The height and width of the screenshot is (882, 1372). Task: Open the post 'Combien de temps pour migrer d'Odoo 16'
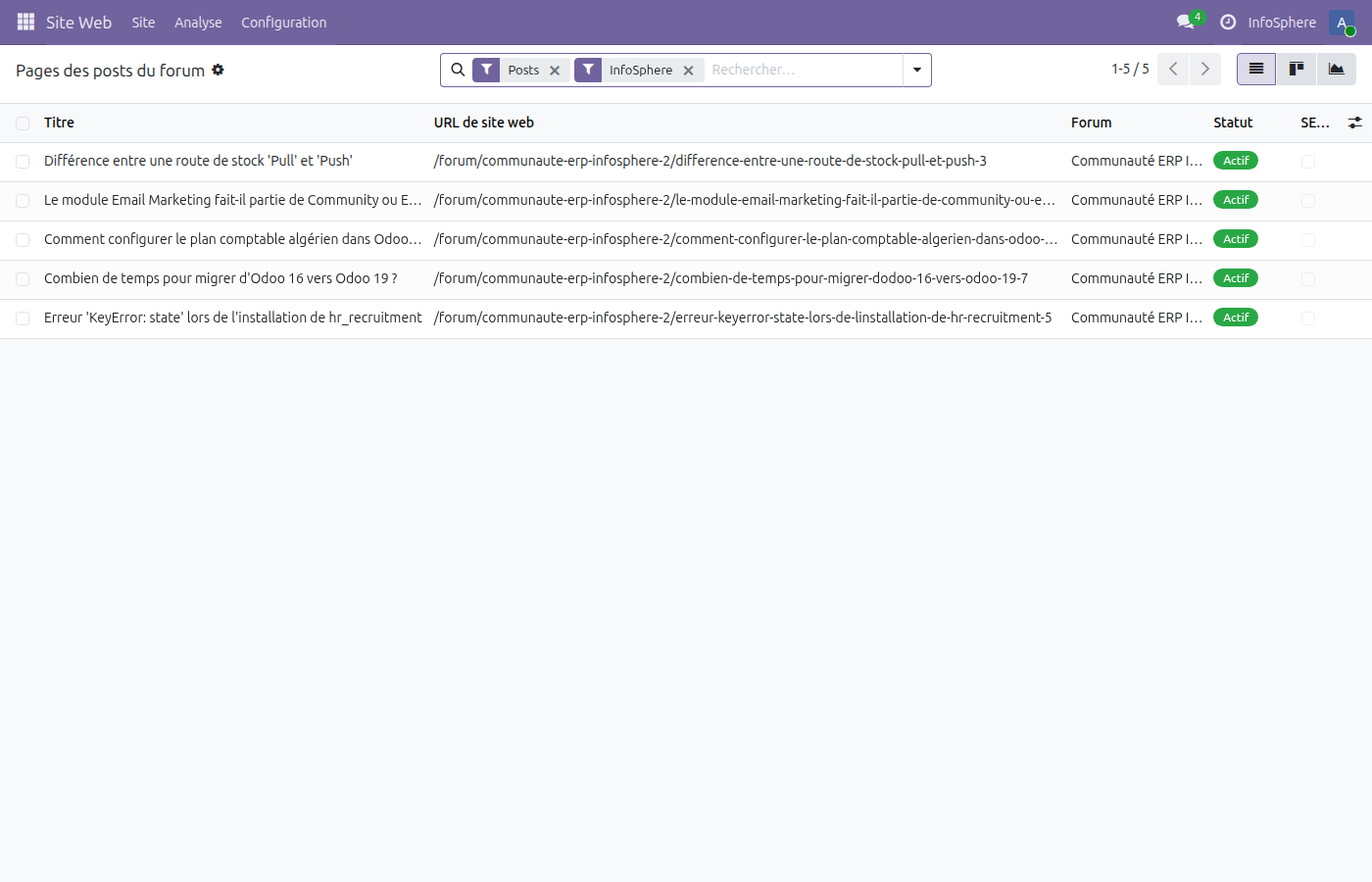coord(220,278)
